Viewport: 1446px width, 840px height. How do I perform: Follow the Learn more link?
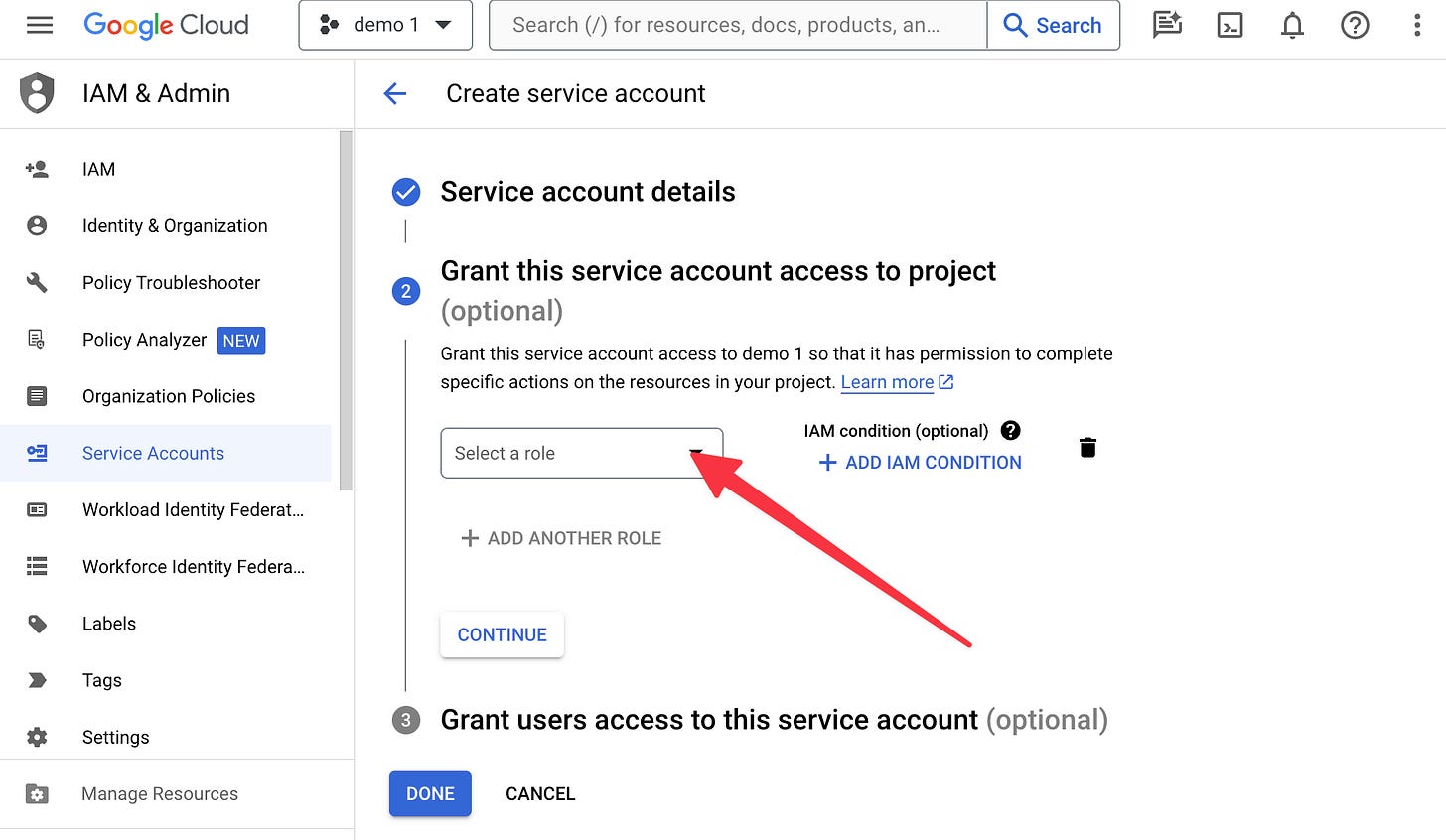click(897, 382)
